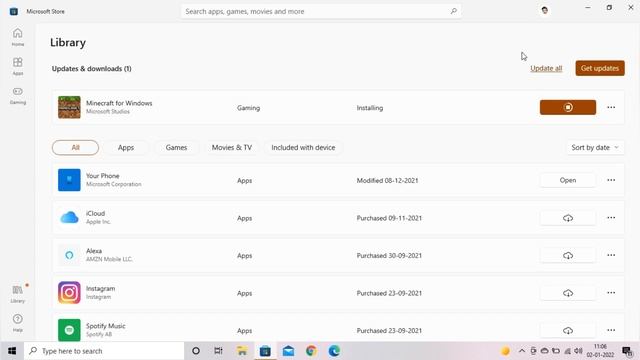Download Spotify Music with the cloud icon

(568, 331)
